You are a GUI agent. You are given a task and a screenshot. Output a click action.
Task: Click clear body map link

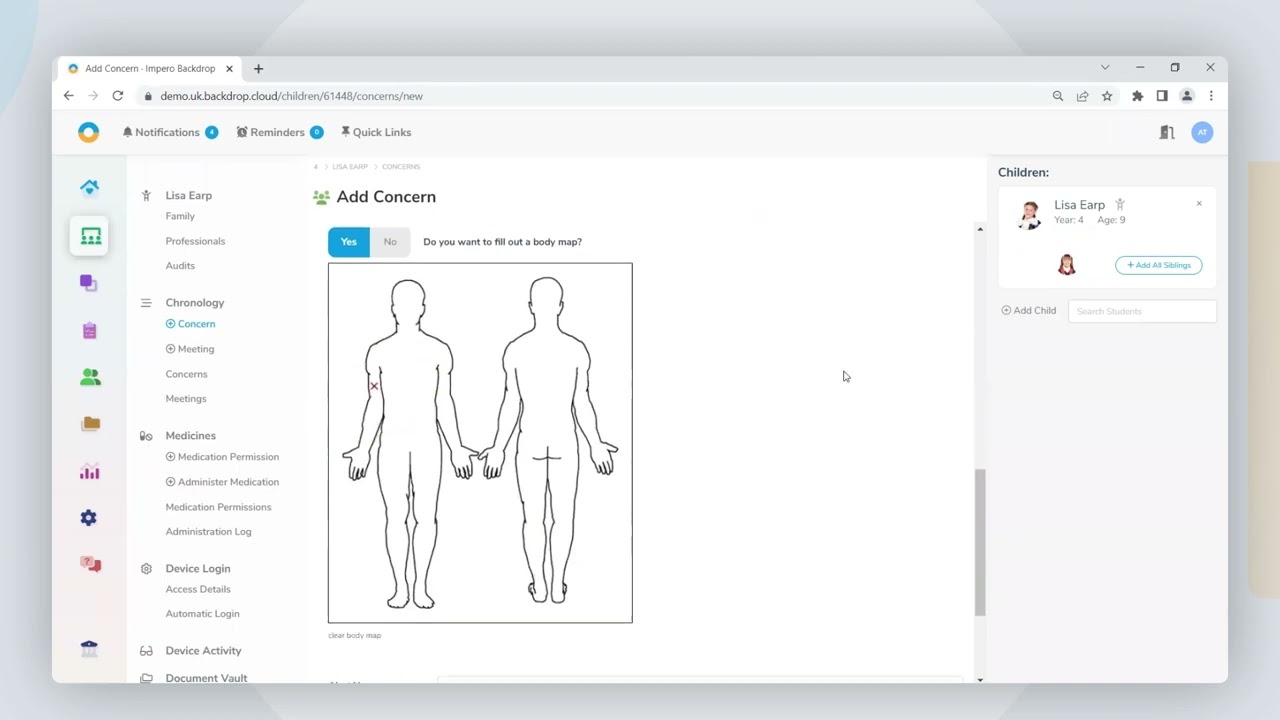(x=354, y=635)
